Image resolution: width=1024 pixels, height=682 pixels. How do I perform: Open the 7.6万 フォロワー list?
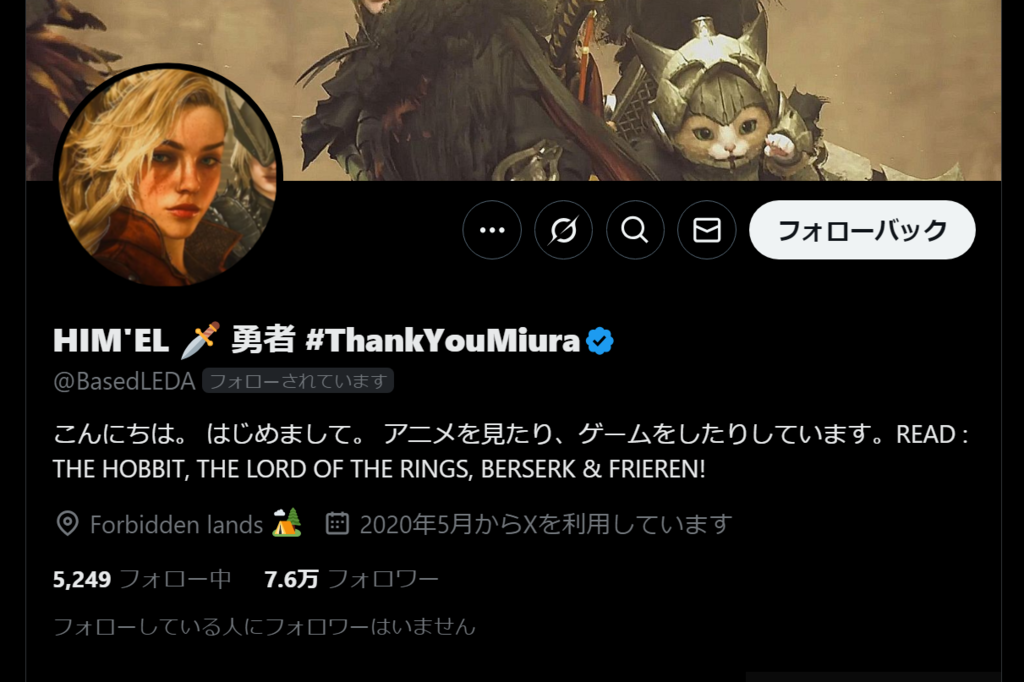351,579
